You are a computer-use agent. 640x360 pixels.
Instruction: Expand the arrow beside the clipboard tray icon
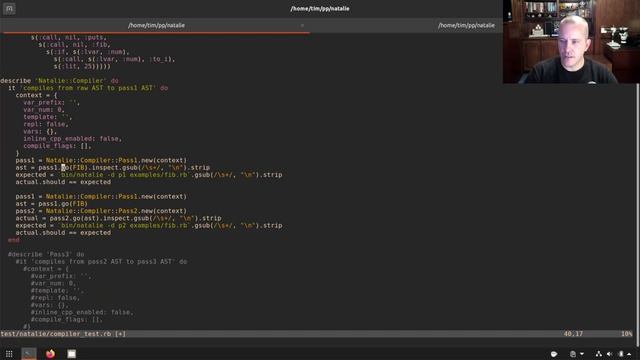pyautogui.click(x=582, y=354)
